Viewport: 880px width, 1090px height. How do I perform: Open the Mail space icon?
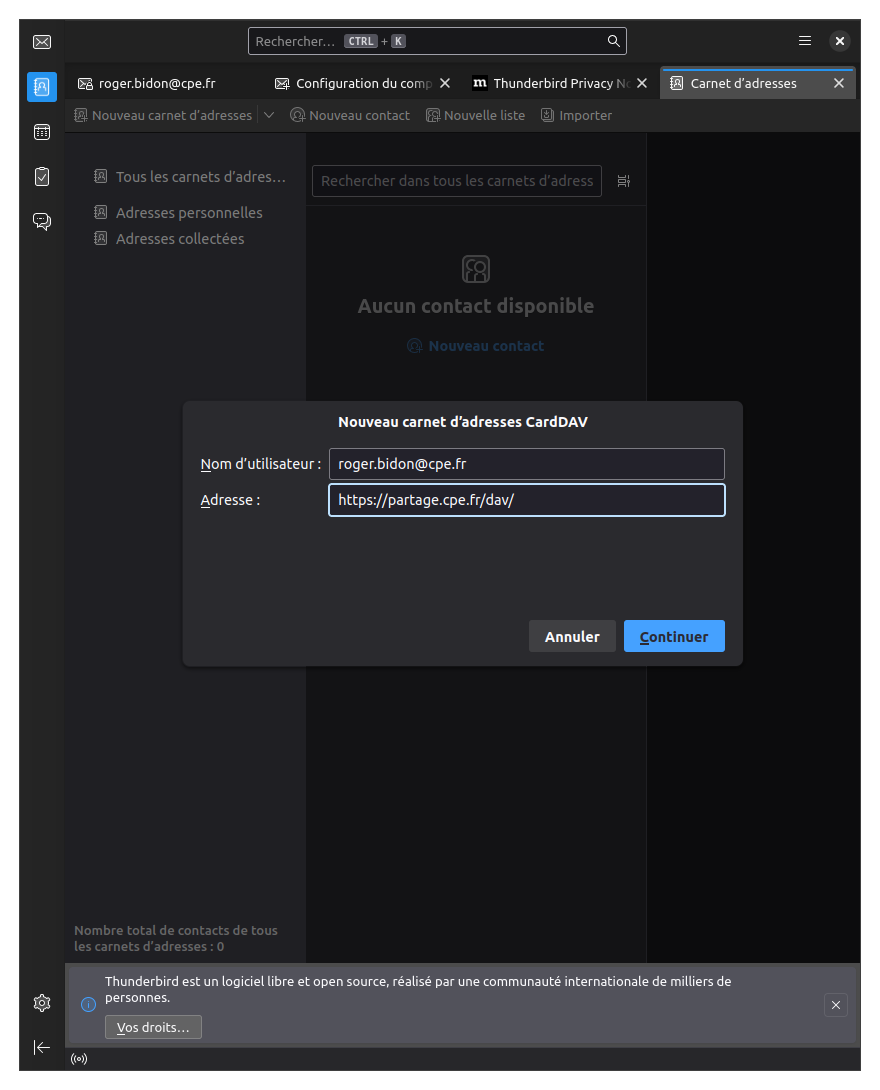click(x=42, y=42)
